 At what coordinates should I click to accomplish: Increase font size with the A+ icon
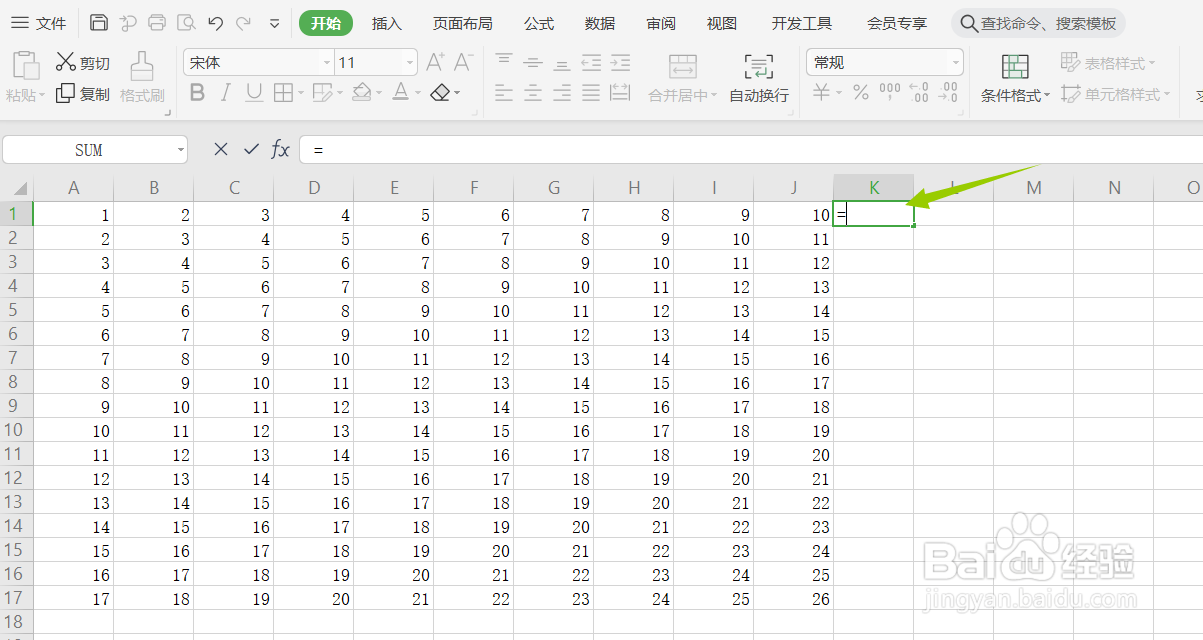point(434,60)
